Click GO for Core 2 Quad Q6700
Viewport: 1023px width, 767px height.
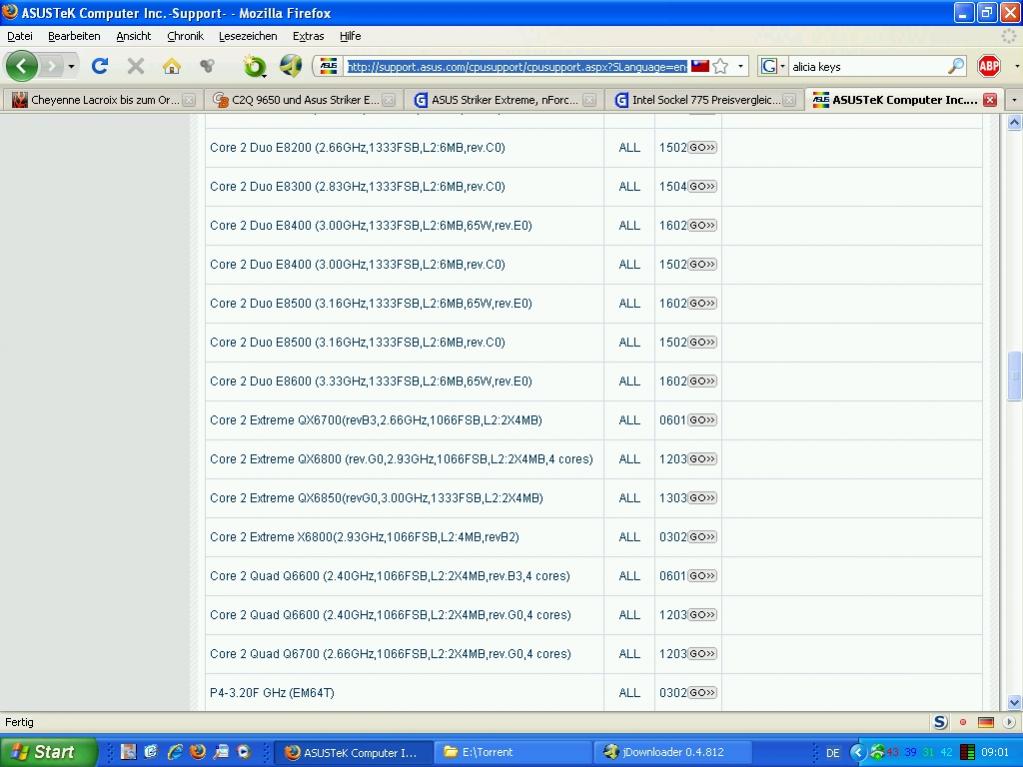[702, 654]
